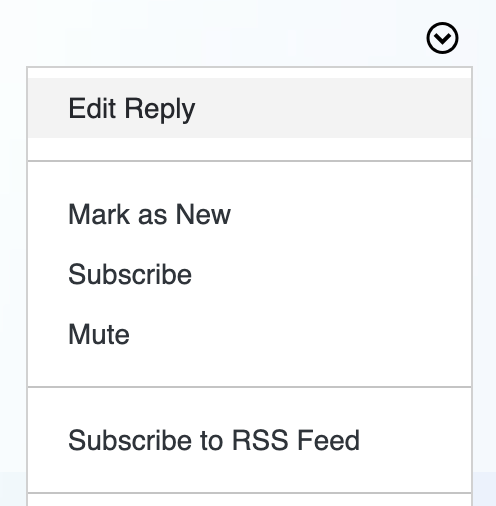496x506 pixels.
Task: Mute this reply via the menu
Action: coord(249,334)
